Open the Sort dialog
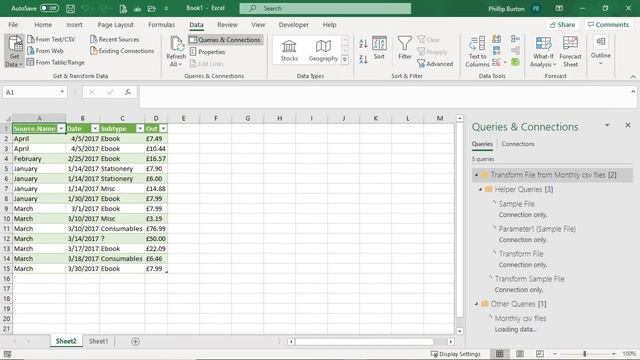The height and width of the screenshot is (360, 640). coord(379,48)
